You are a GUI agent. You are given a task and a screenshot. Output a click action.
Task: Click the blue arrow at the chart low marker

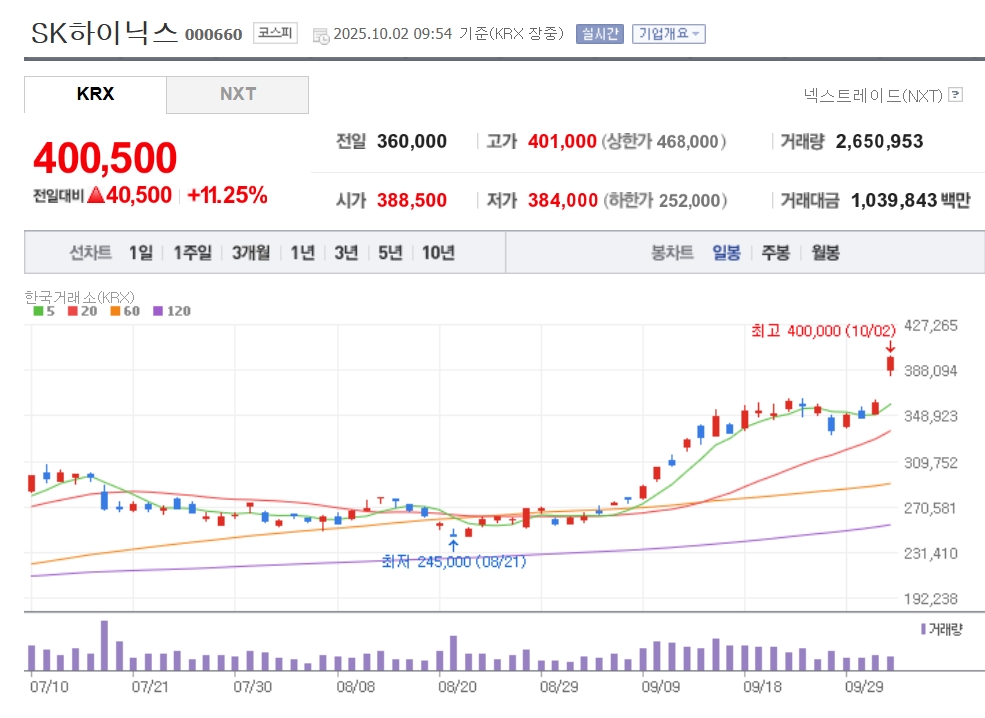[x=453, y=546]
